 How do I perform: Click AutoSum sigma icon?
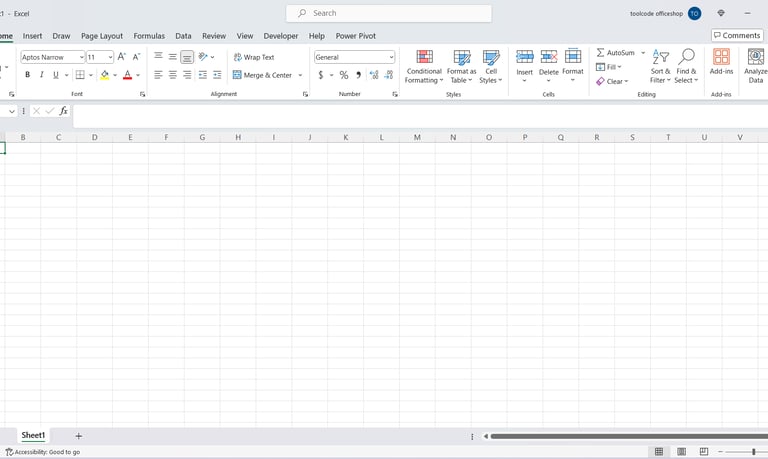[600, 52]
